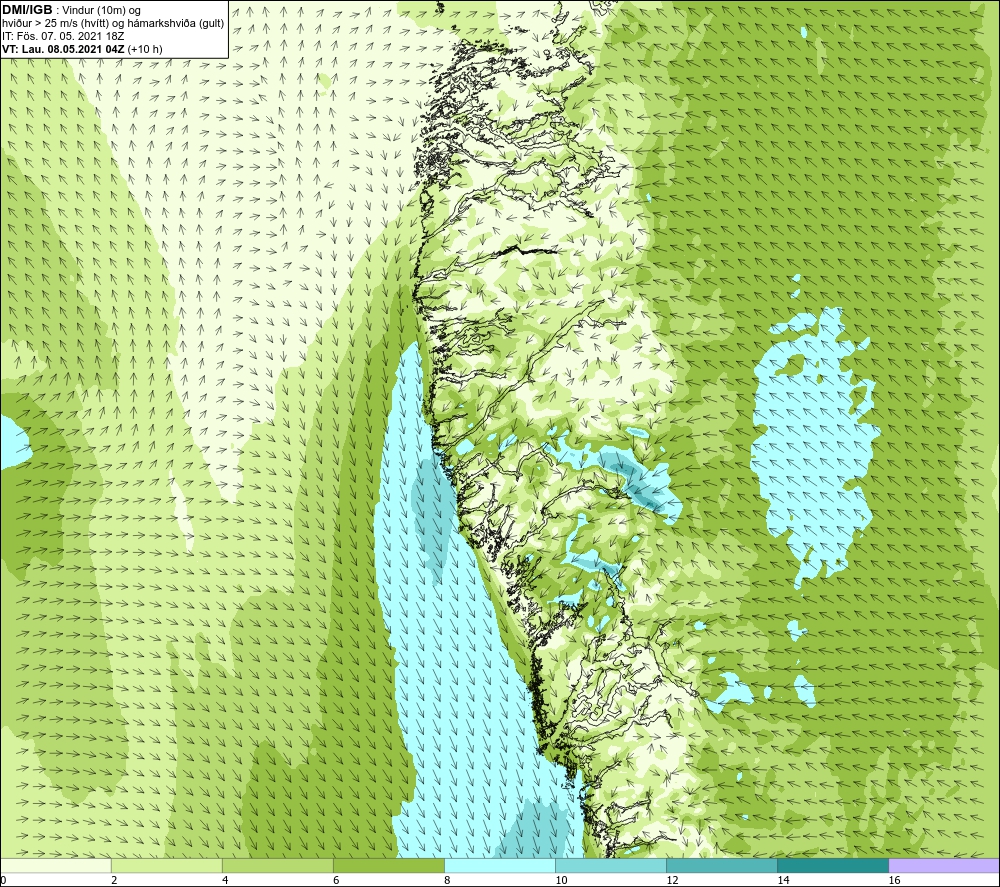The width and height of the screenshot is (1000, 887).
Task: Click the legend value '4'
Action: click(225, 880)
